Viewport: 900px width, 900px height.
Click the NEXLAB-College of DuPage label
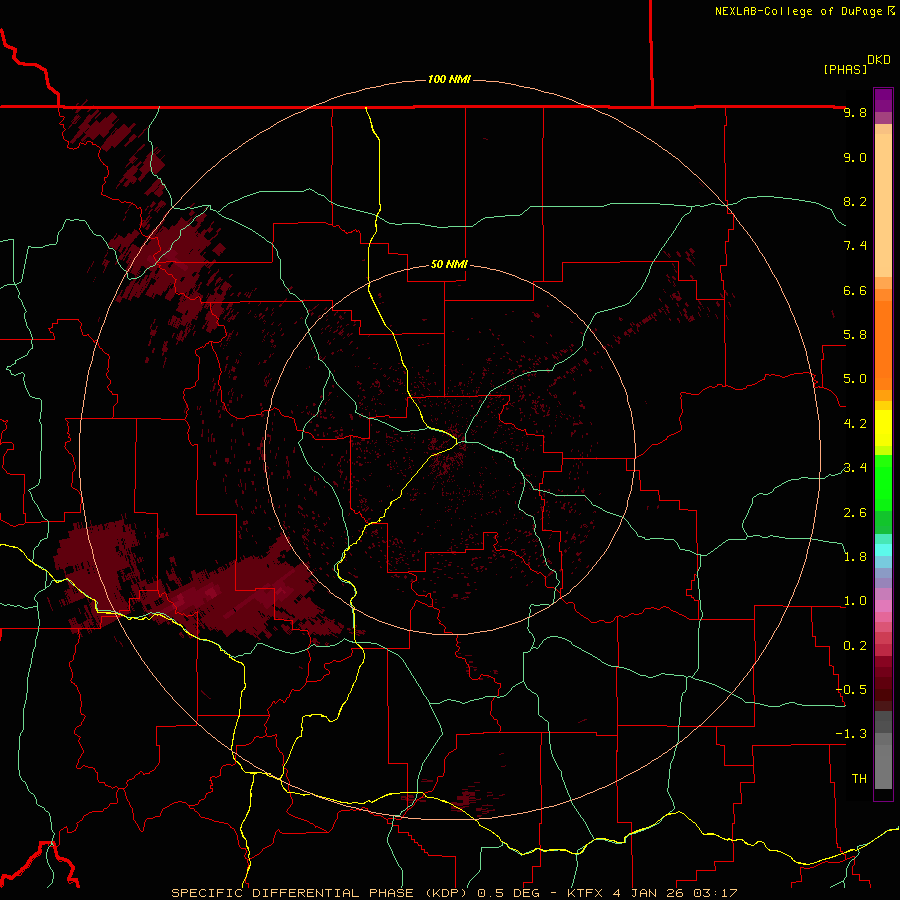(799, 11)
